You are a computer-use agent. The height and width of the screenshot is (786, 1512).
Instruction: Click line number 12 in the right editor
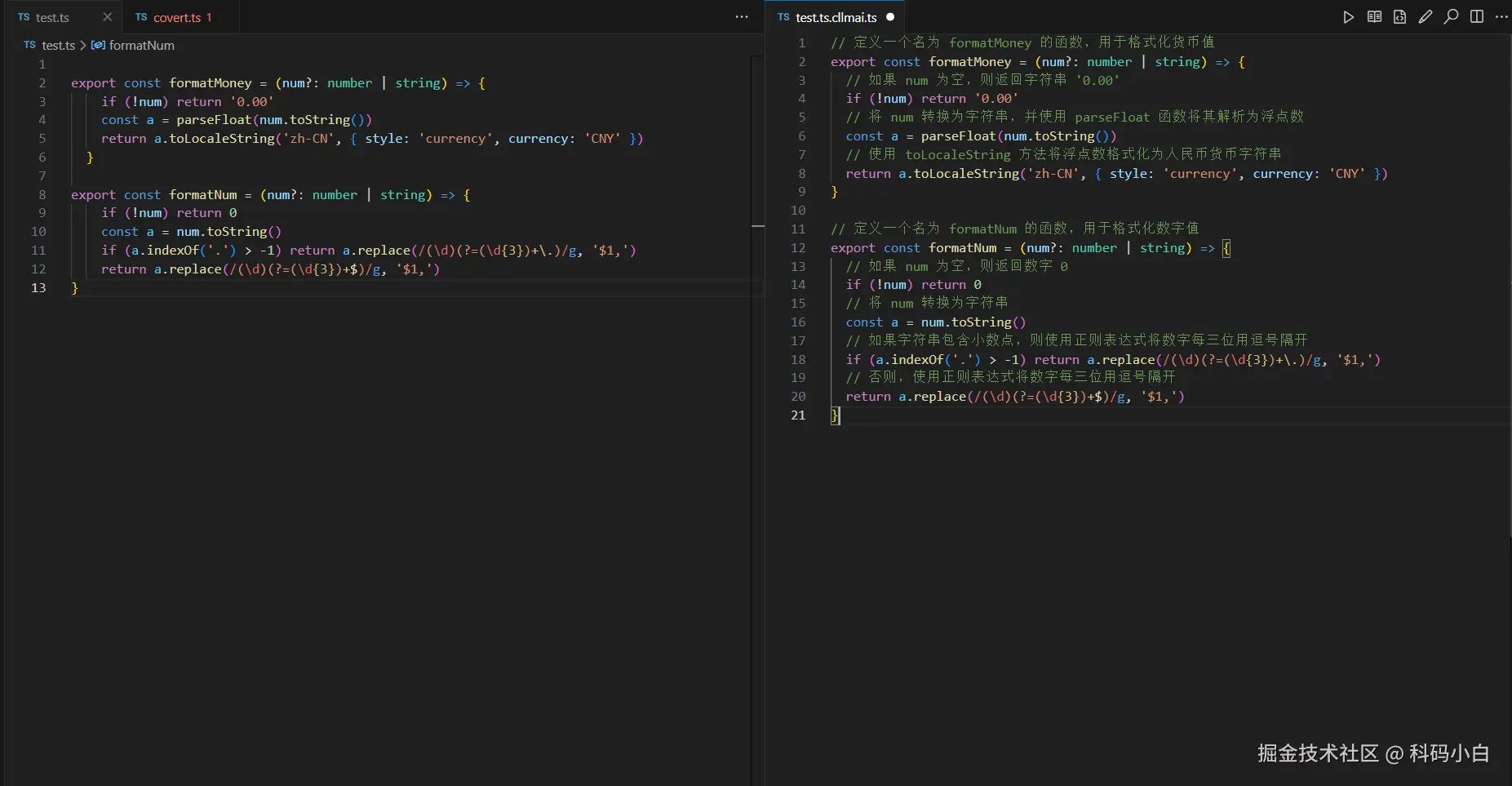click(x=798, y=248)
